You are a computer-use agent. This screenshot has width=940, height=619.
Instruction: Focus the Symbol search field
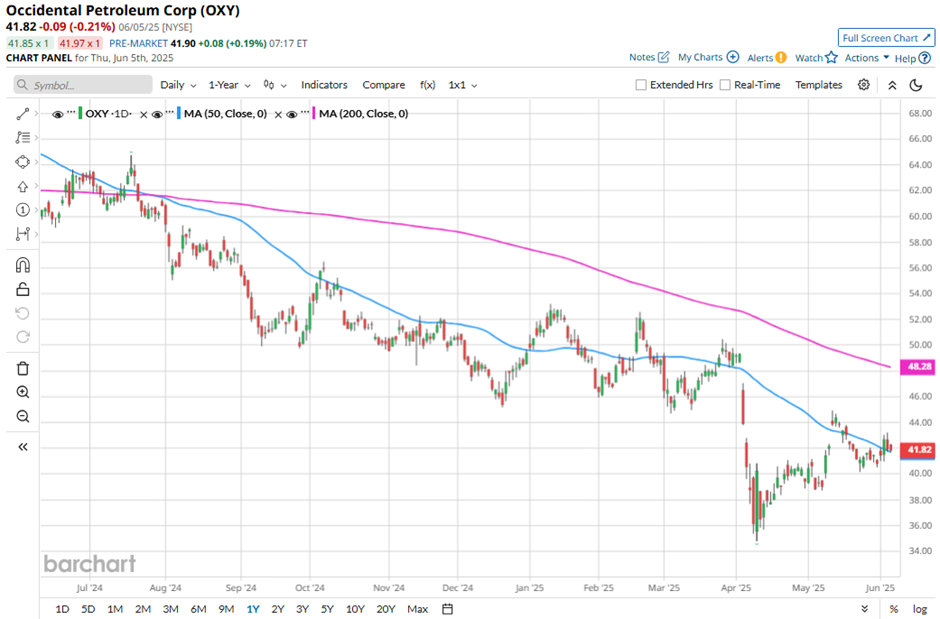point(83,85)
